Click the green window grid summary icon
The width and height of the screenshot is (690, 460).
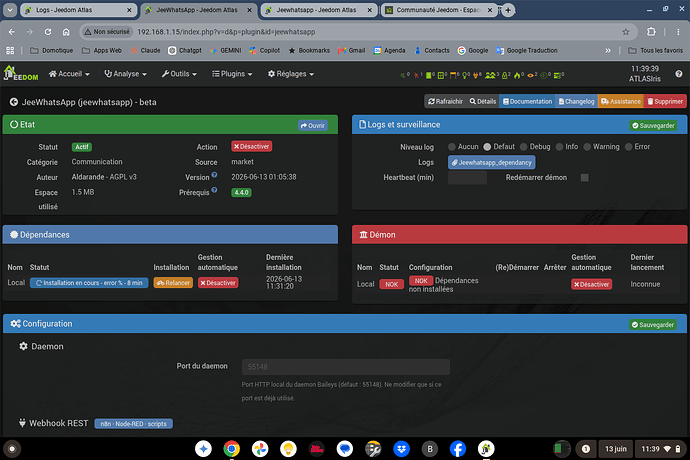(x=440, y=75)
